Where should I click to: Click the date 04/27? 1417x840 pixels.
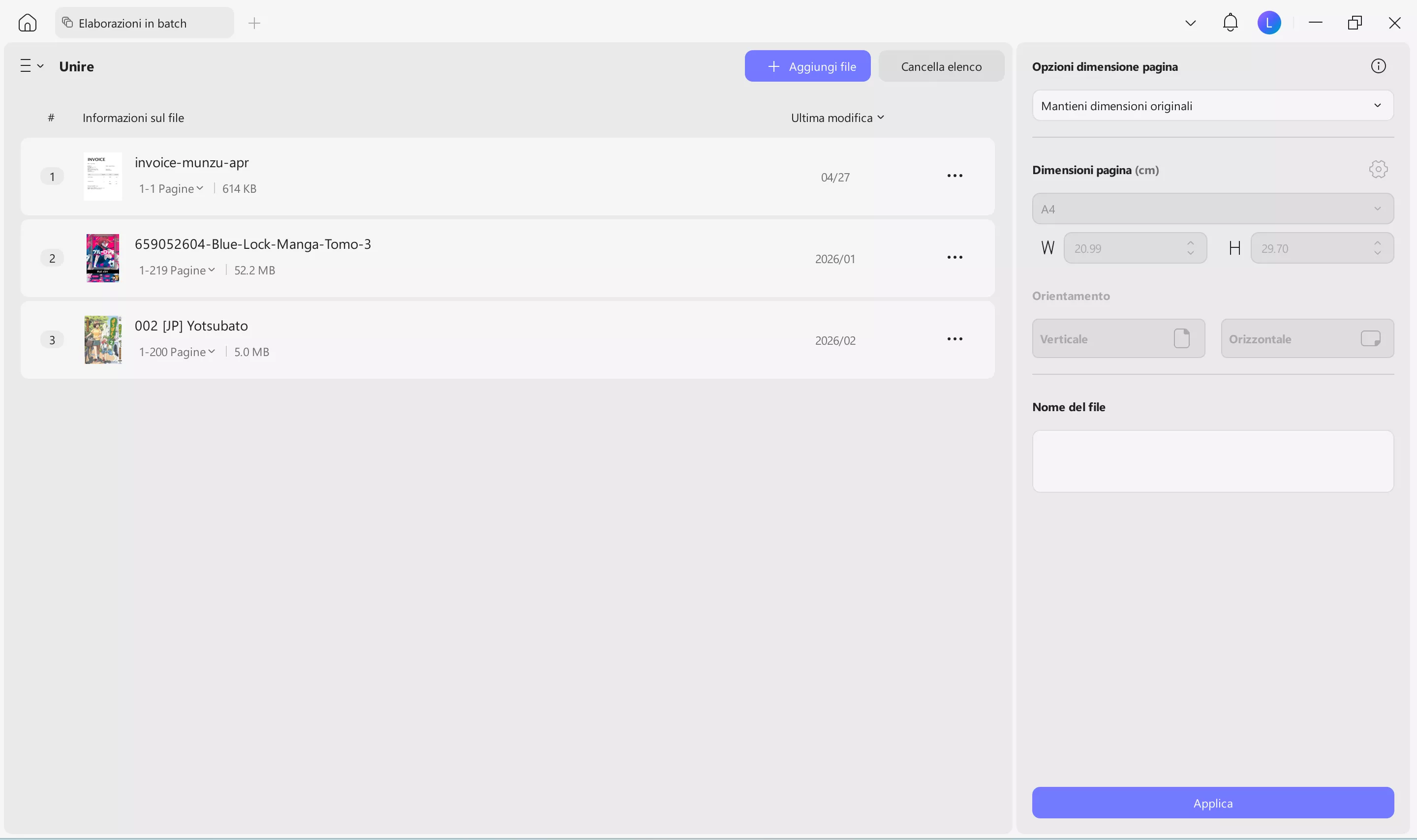tap(834, 177)
